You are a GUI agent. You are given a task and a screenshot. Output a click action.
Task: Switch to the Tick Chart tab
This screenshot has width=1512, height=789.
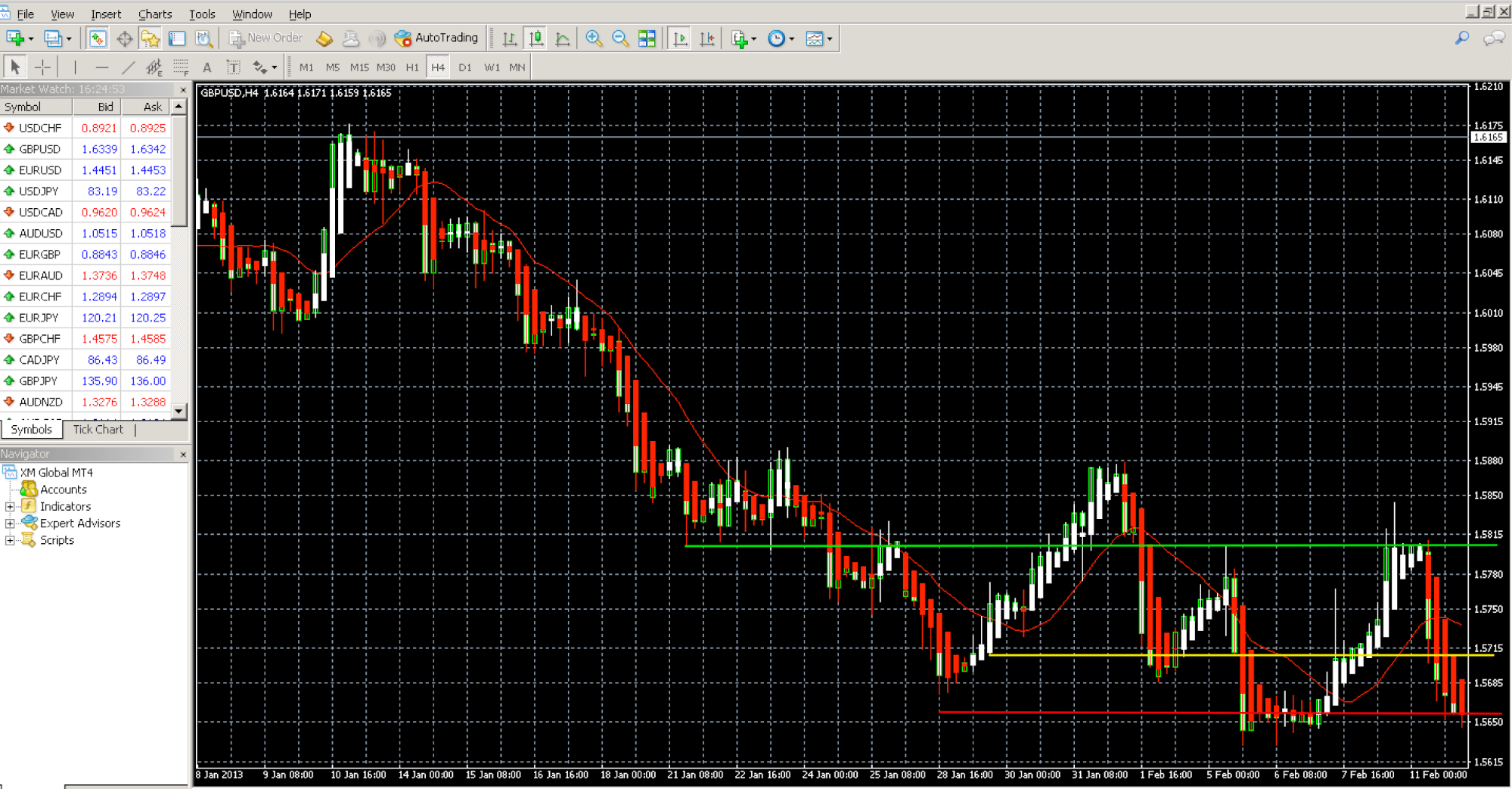[x=97, y=430]
